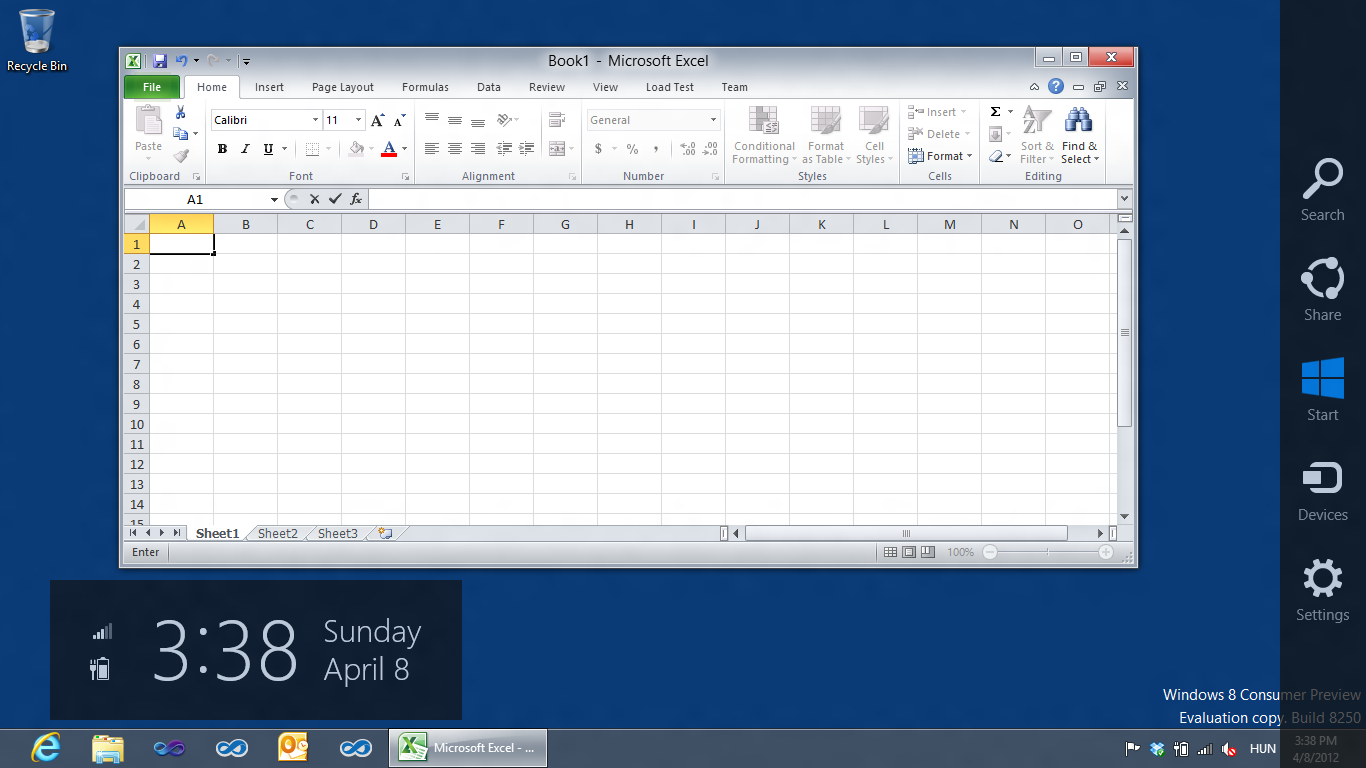Open the Settings charm
Image resolution: width=1366 pixels, height=768 pixels.
click(1322, 590)
